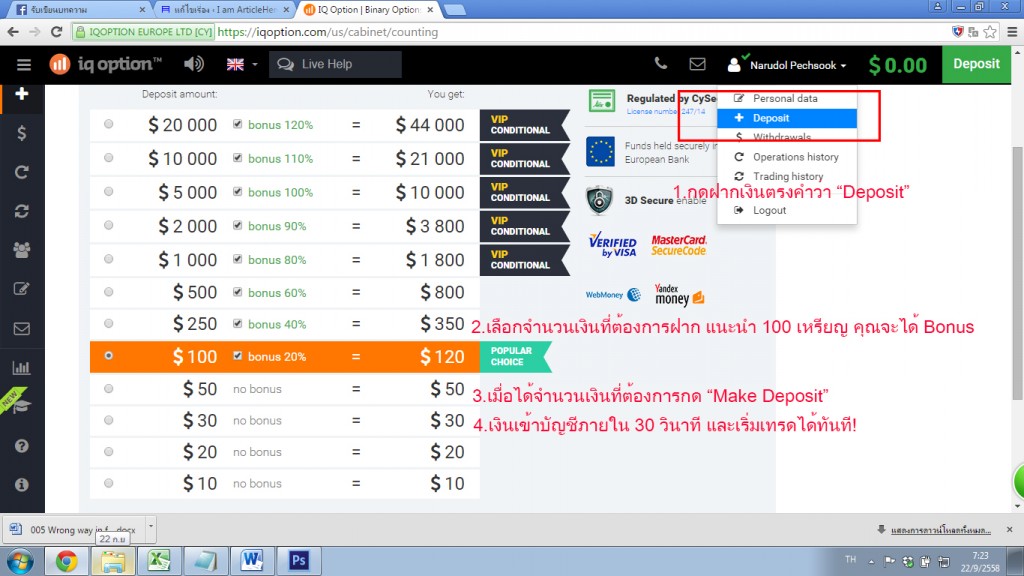Uncheck the bonus 20% checkbox

pos(238,356)
